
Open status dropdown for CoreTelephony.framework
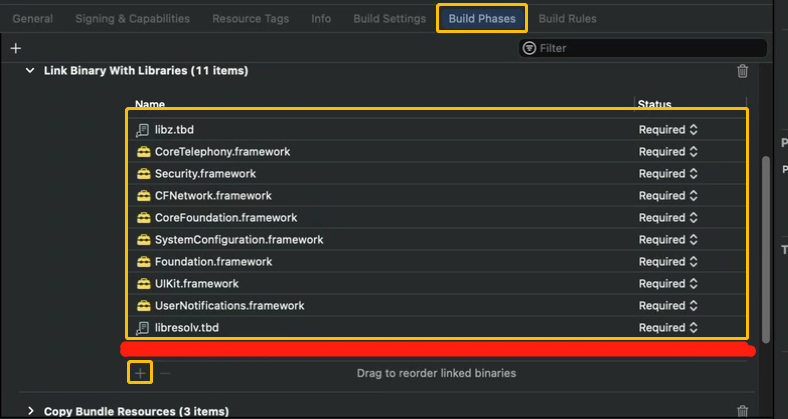click(x=668, y=152)
